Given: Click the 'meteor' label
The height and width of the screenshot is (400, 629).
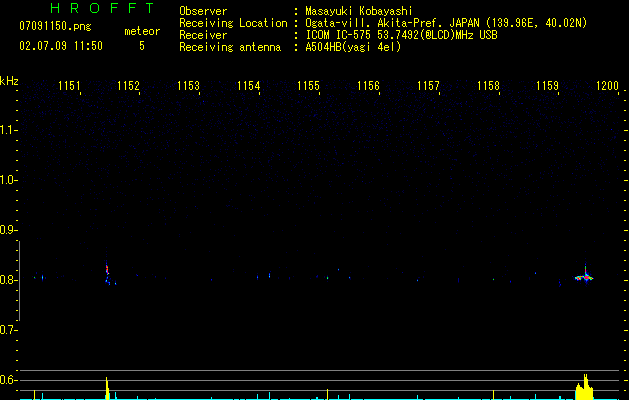Looking at the screenshot, I should pyautogui.click(x=142, y=31).
